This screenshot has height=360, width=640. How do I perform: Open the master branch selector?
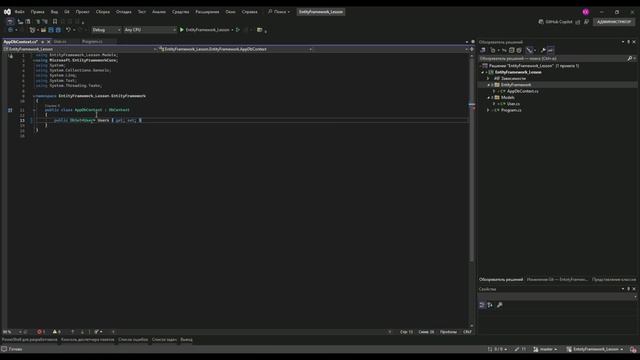pyautogui.click(x=545, y=349)
